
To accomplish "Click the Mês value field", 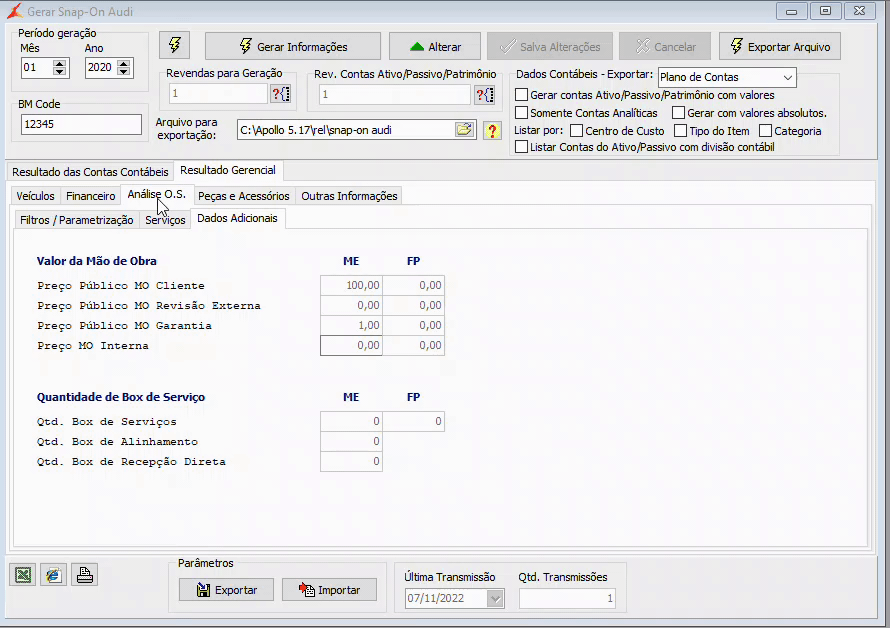I will pyautogui.click(x=37, y=68).
